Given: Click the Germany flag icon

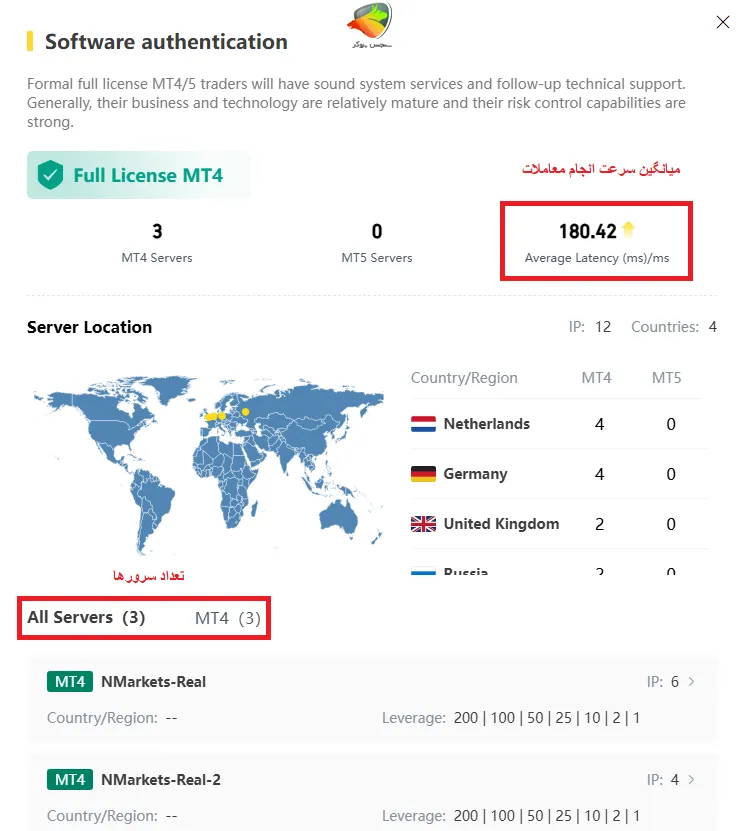Looking at the screenshot, I should click(x=423, y=474).
